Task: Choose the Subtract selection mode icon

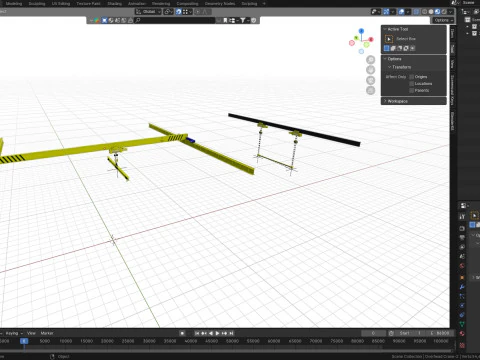Action: click(x=399, y=48)
